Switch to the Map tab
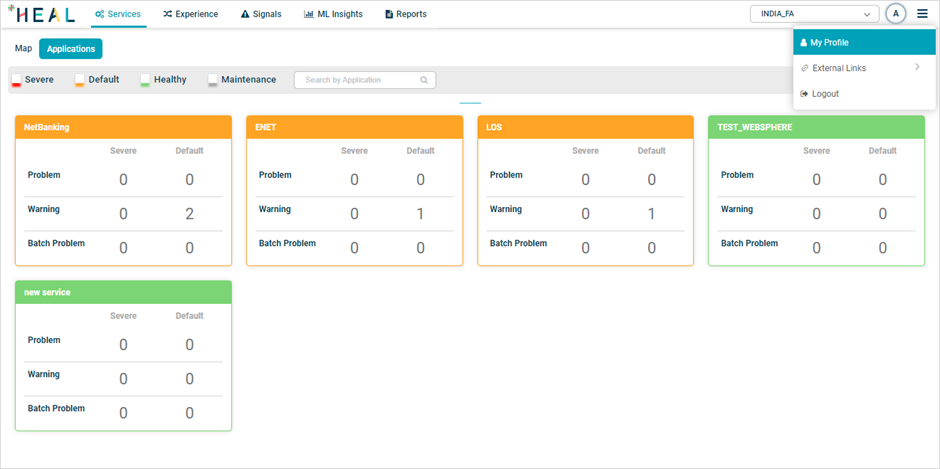 click(x=23, y=48)
